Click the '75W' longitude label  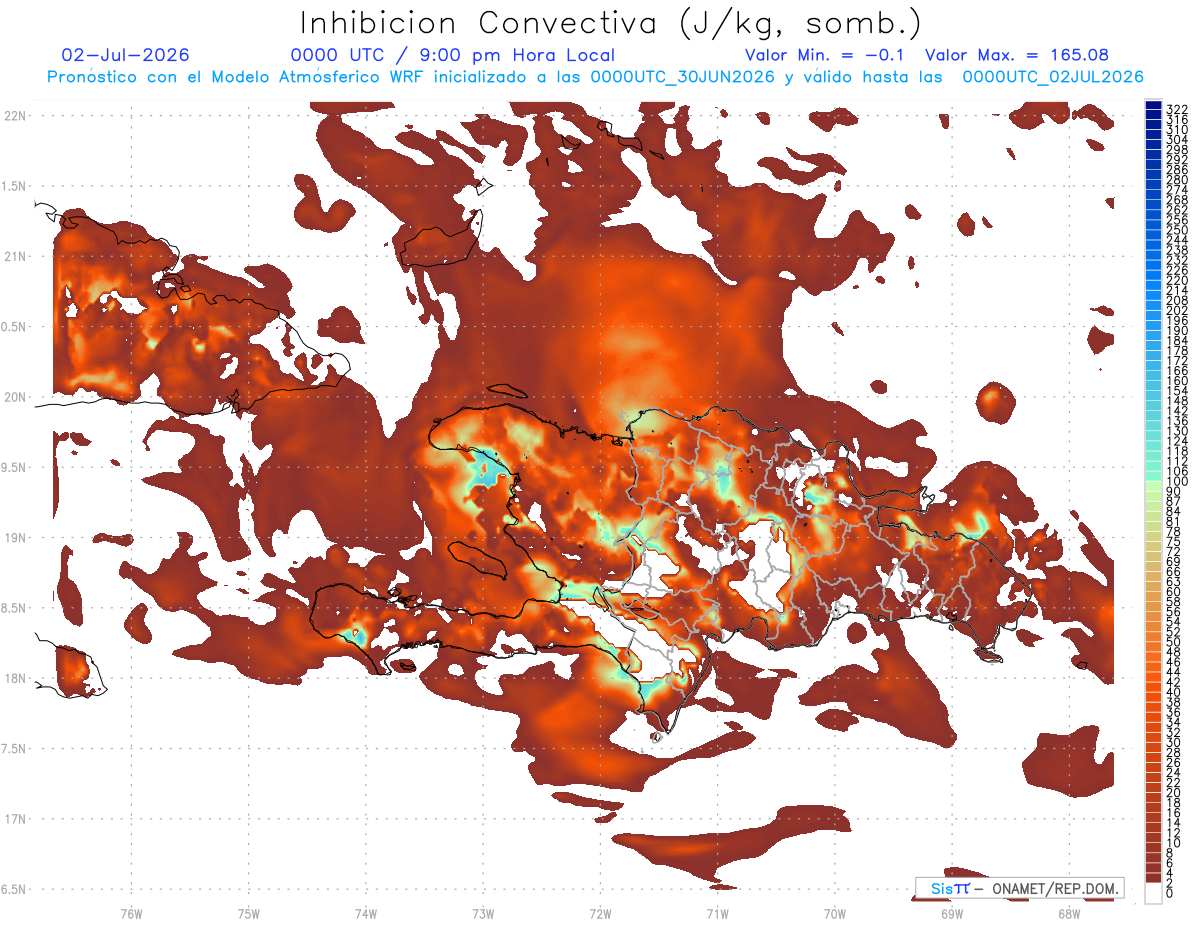tap(248, 913)
